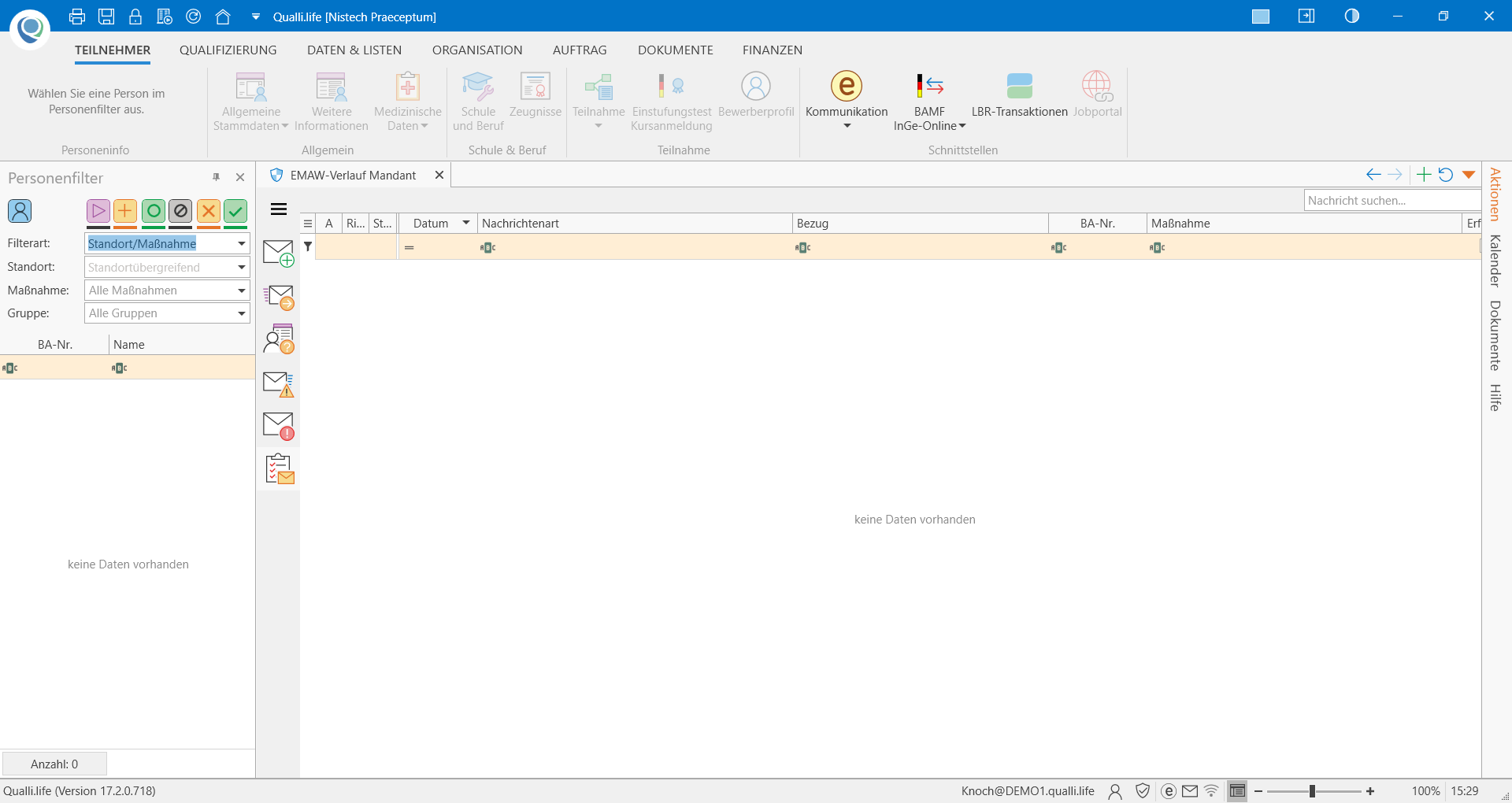
Task: Click new message envelope with plus icon
Action: tap(279, 253)
